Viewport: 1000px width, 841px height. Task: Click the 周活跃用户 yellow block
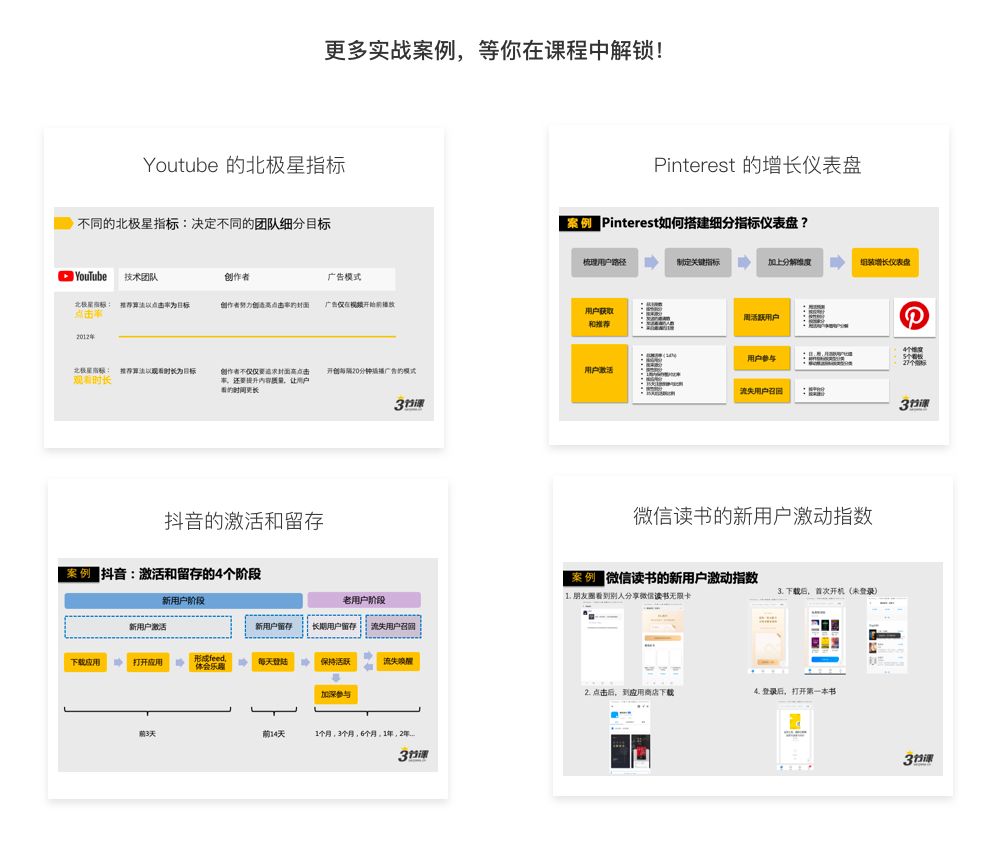[761, 317]
